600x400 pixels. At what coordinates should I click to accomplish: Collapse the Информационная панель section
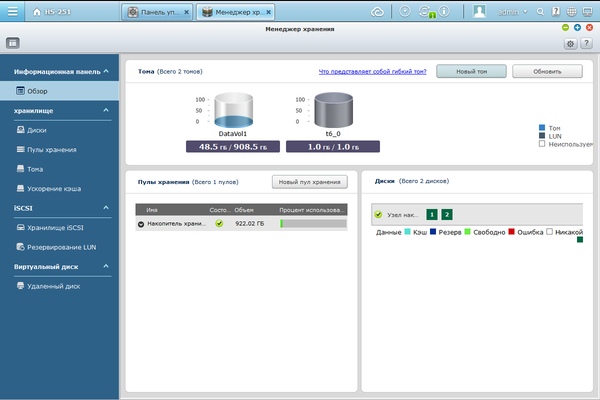point(106,71)
